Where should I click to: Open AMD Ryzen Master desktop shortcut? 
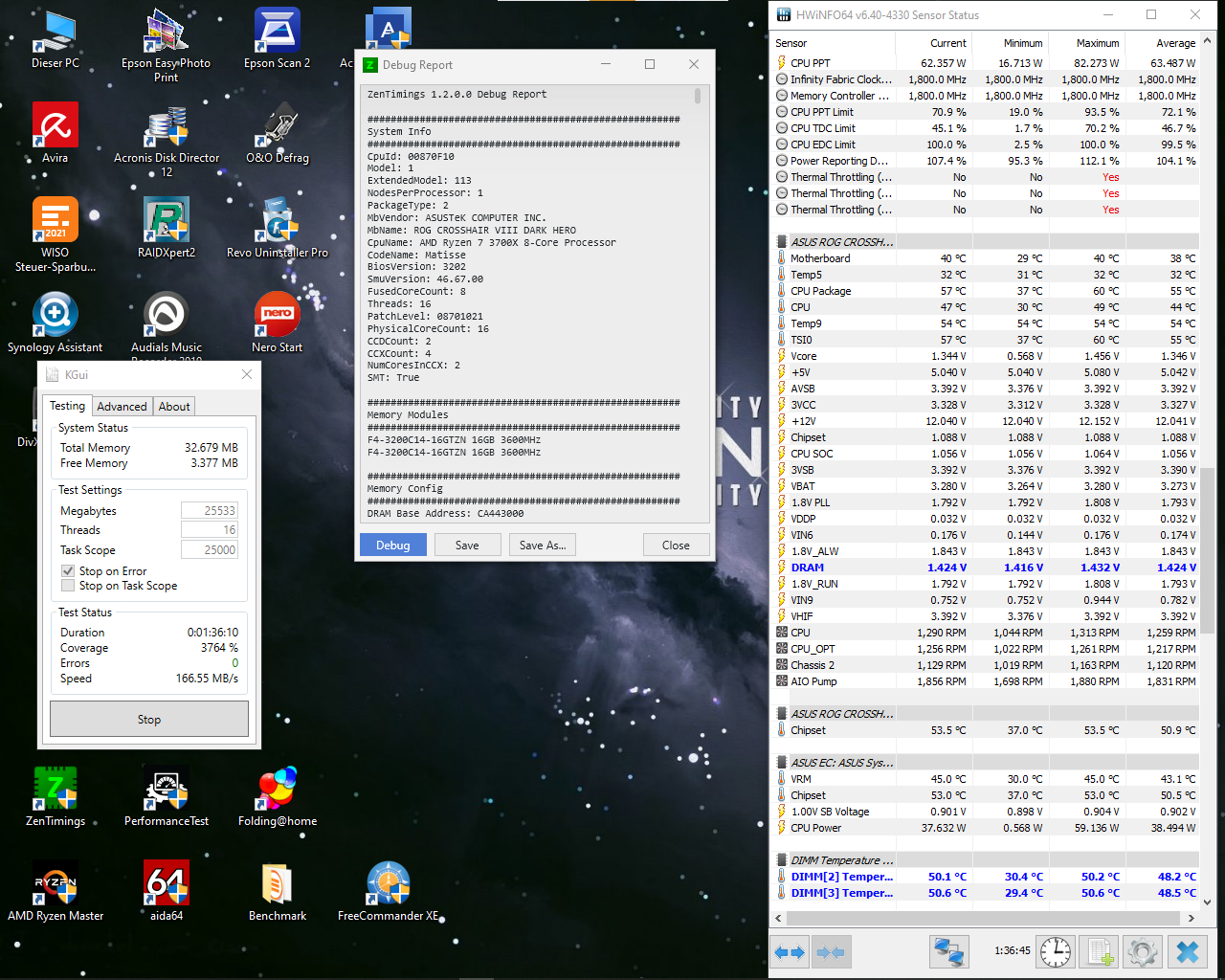pos(56,891)
